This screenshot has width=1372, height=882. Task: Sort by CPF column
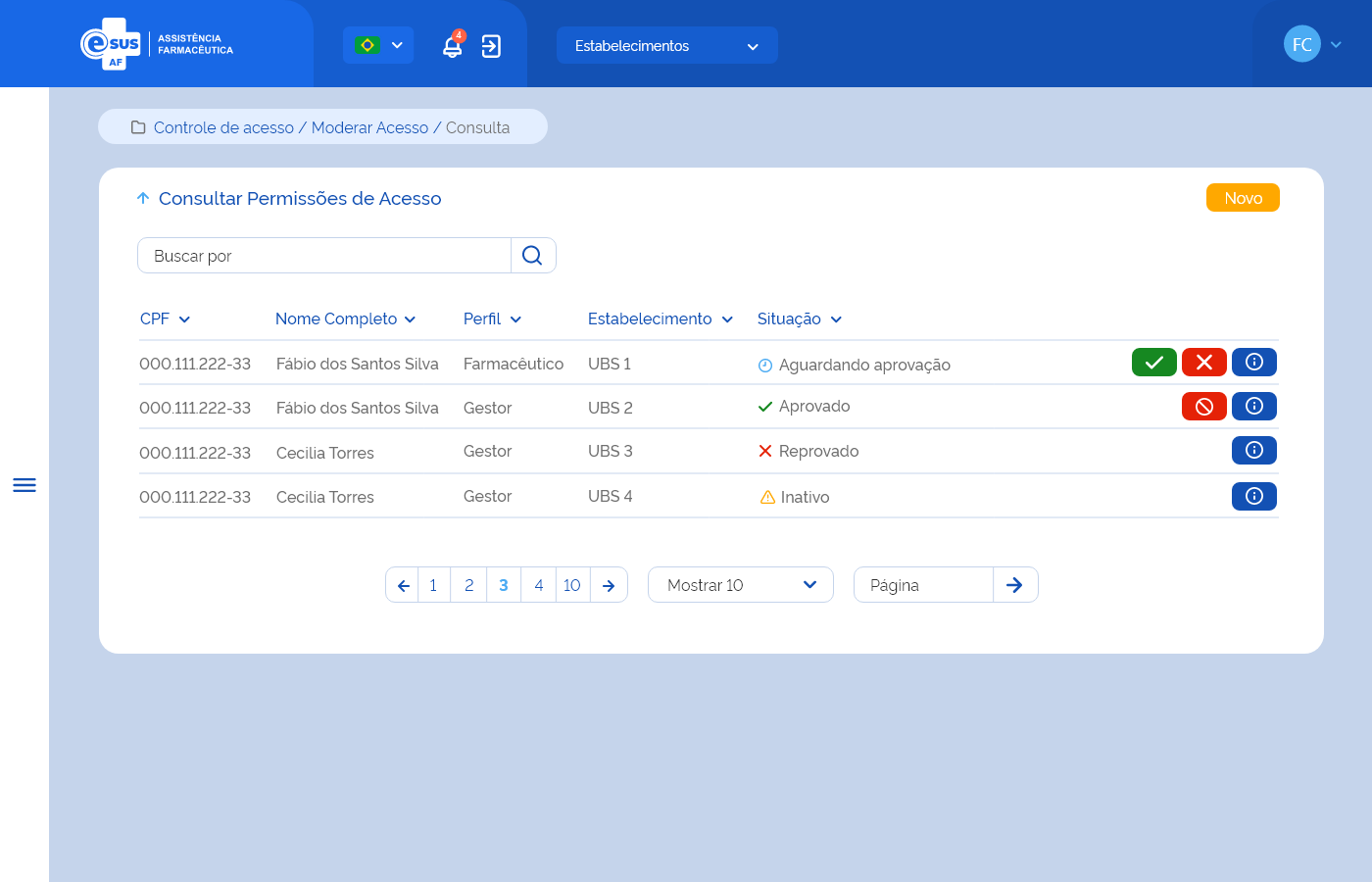[166, 318]
